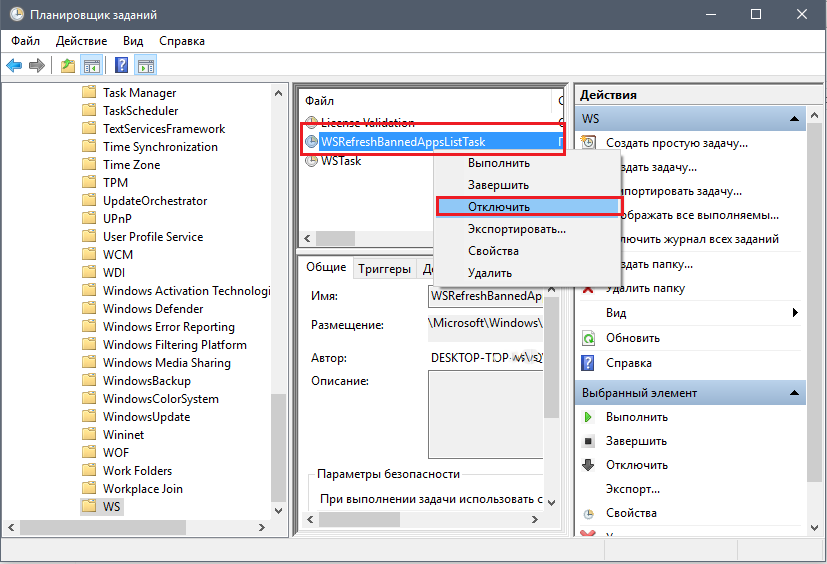Collapse the Выбранный элемент section
This screenshot has height=564, width=827.
(794, 393)
